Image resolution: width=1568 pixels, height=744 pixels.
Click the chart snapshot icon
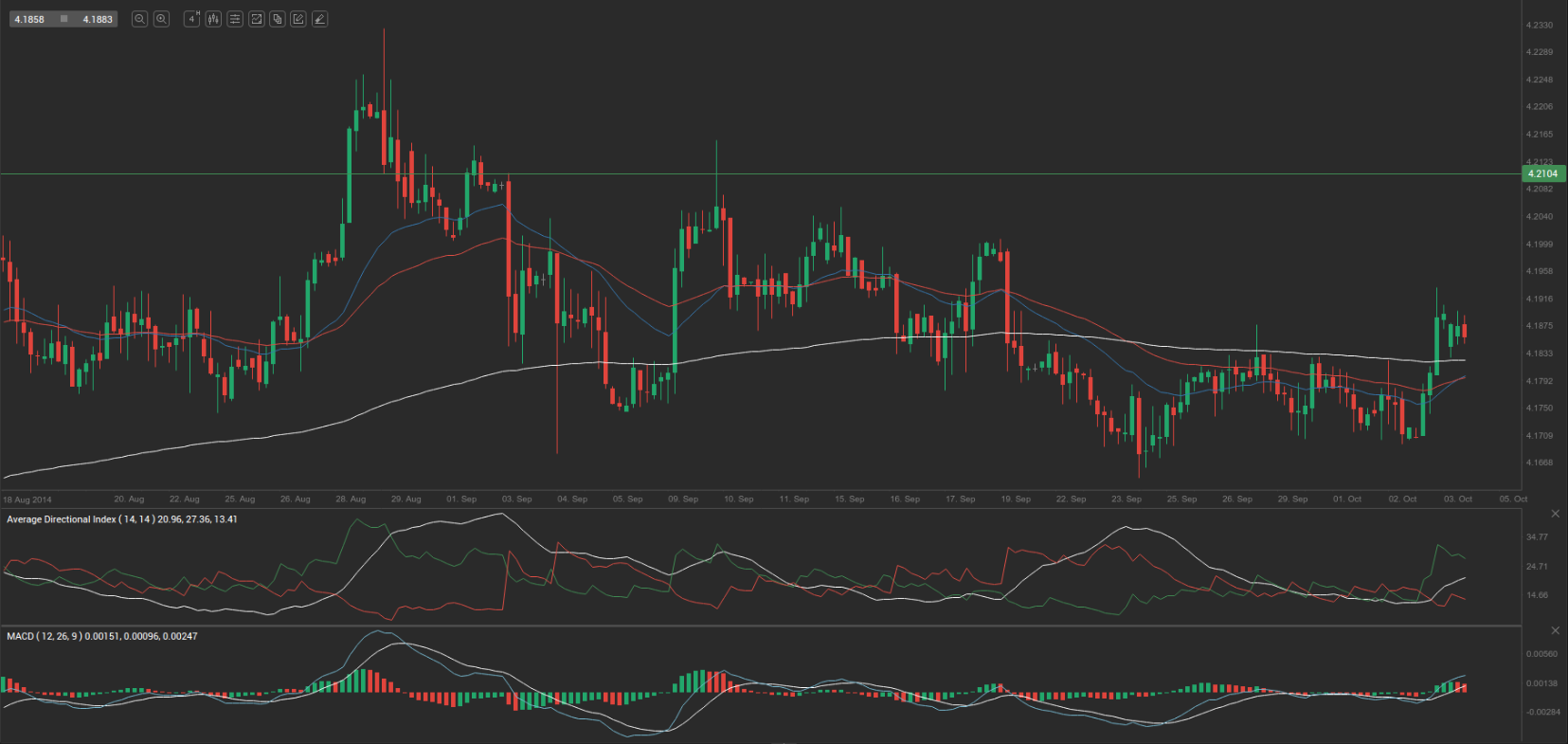256,19
